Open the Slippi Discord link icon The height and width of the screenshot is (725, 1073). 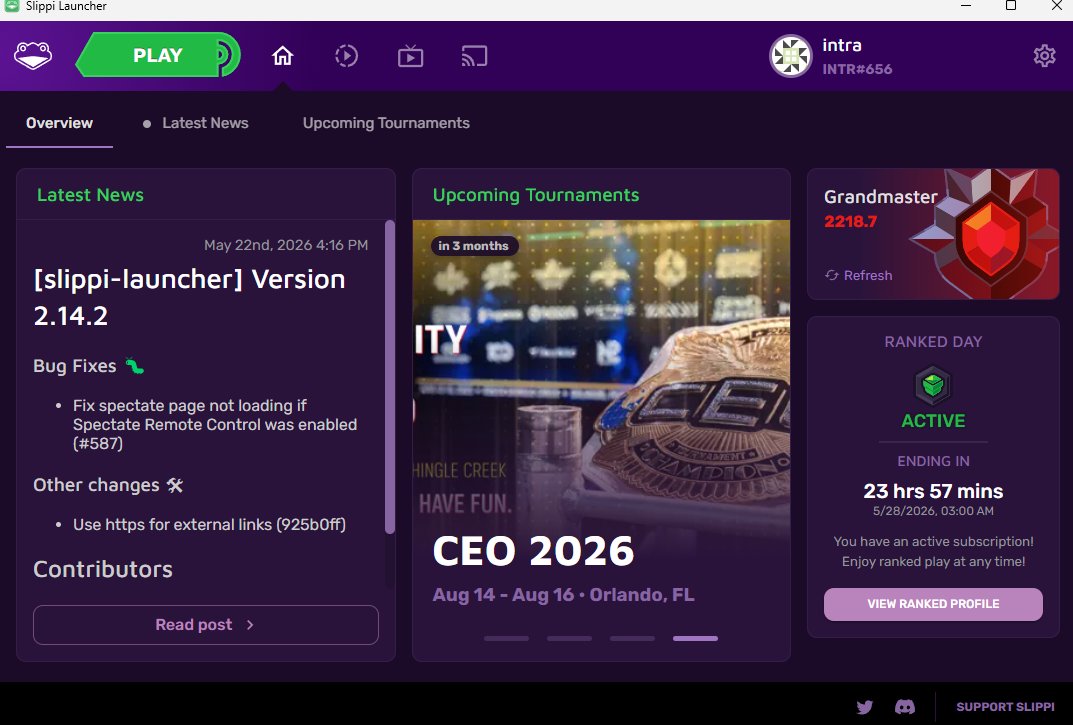click(905, 707)
